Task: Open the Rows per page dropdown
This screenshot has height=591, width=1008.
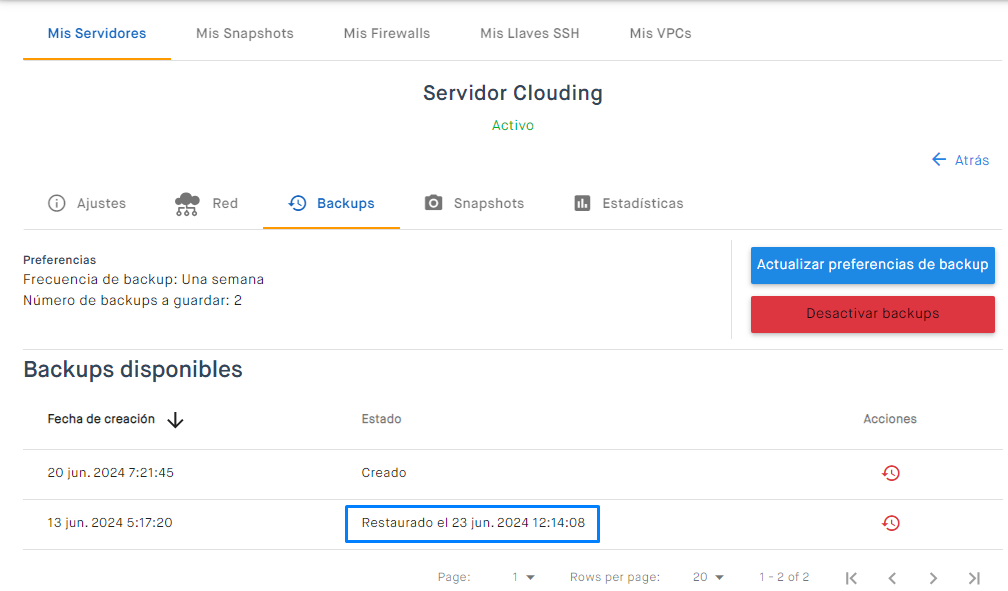Action: click(708, 577)
